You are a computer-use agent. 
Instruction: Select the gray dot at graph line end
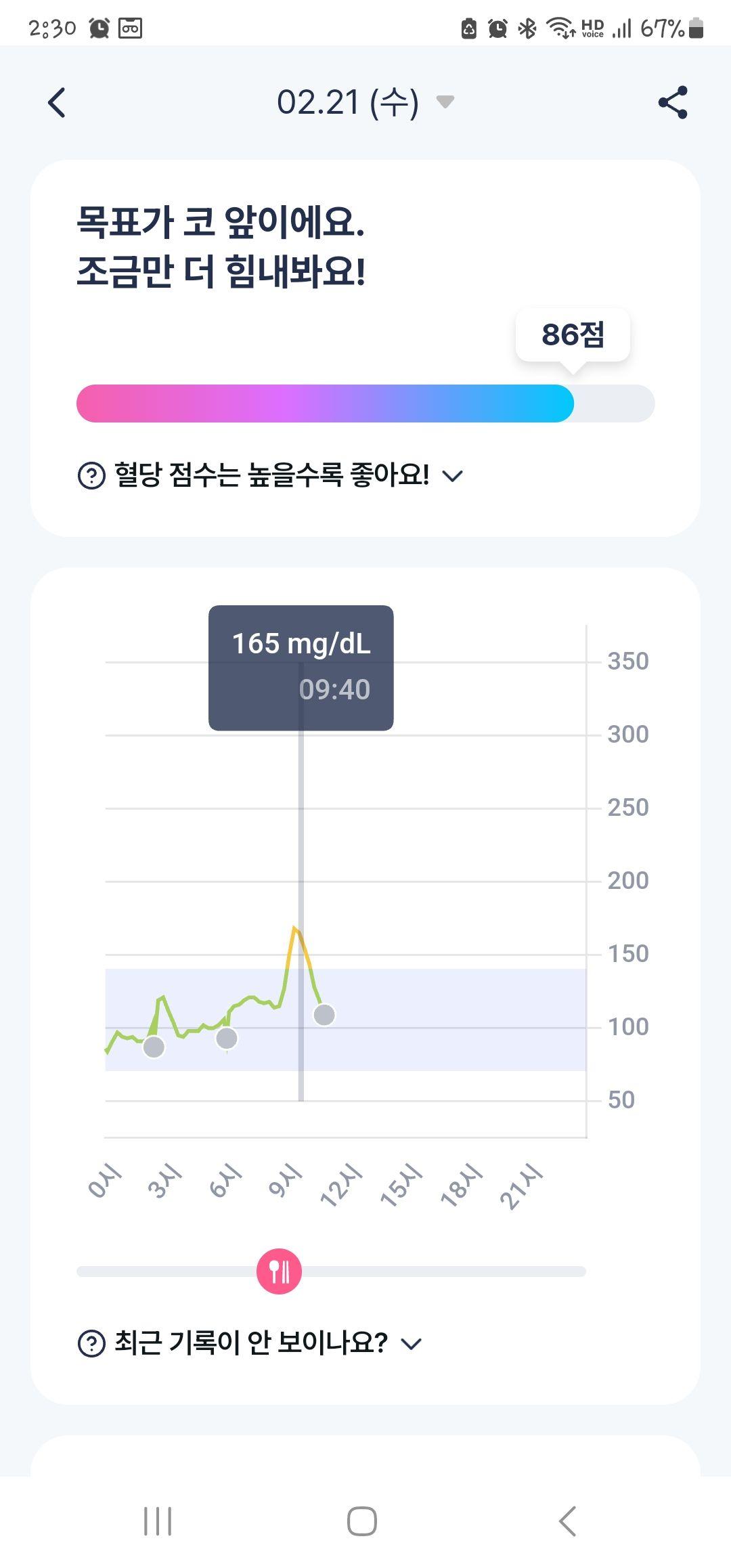tap(324, 1014)
